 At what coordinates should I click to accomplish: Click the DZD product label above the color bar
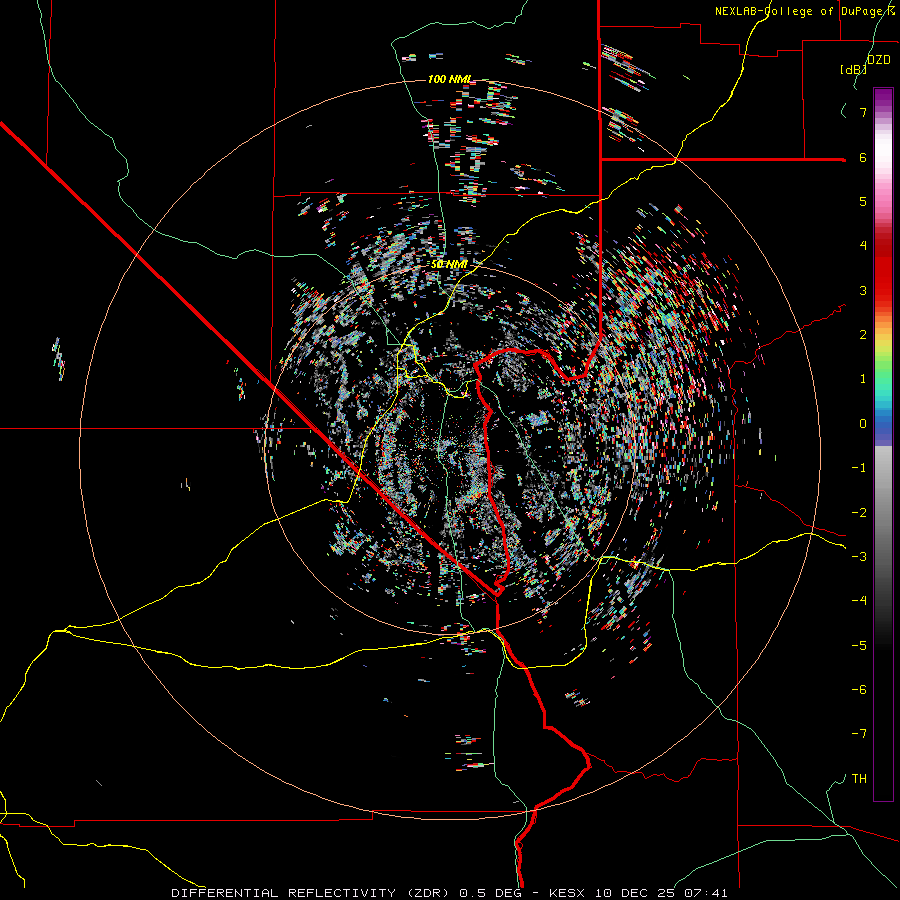click(x=879, y=60)
